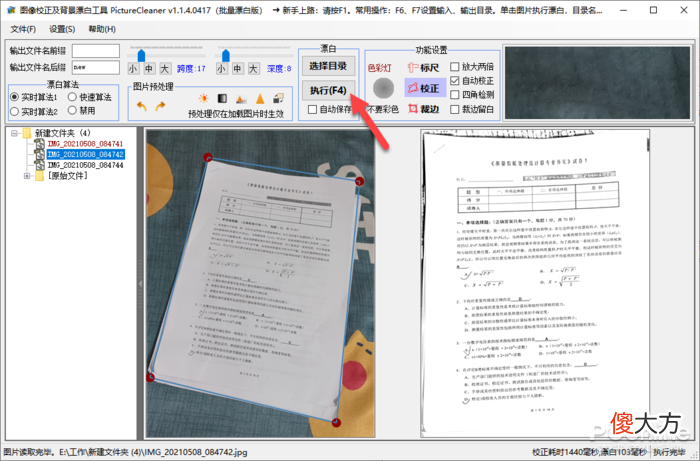Click the top-right red corner handle
This screenshot has width=700, height=461.
359,181
